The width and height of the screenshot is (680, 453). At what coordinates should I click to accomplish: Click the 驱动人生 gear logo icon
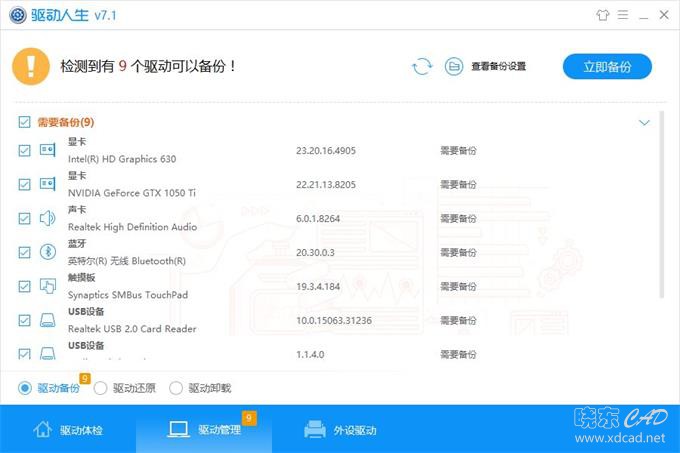pos(18,15)
